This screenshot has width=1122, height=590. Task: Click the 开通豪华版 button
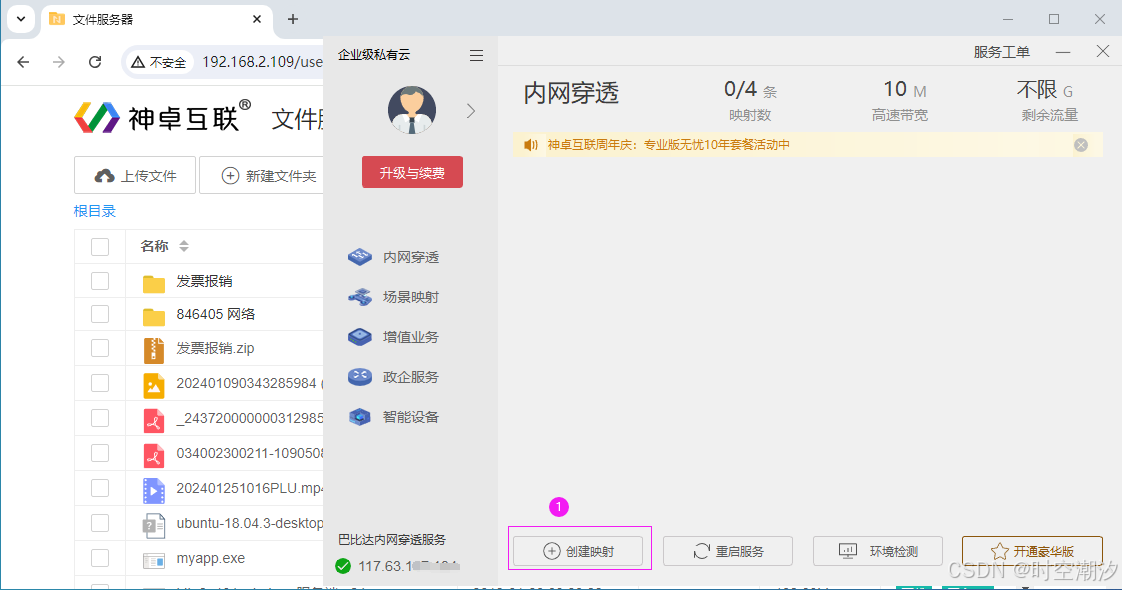tap(1032, 551)
